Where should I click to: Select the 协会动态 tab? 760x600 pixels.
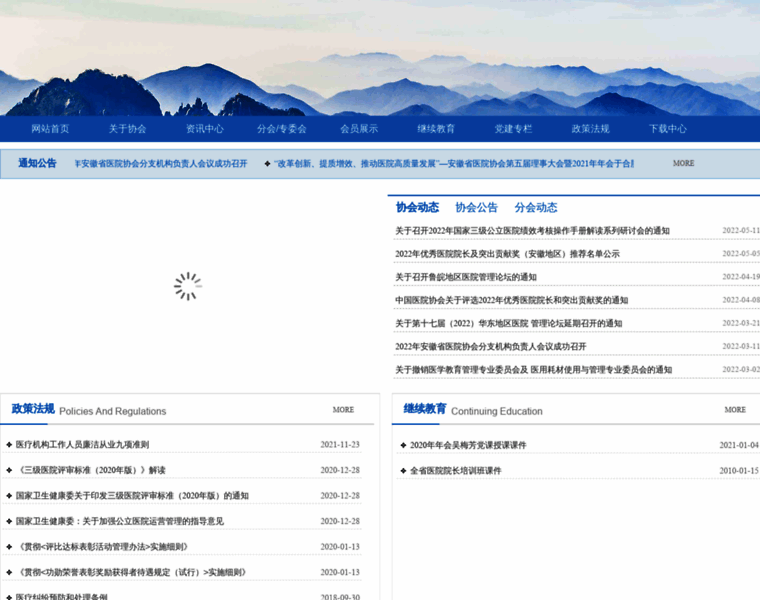click(x=417, y=208)
